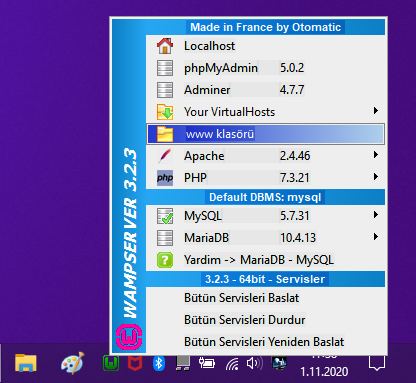This screenshot has width=416, height=383.
Task: Click the Adminer version 4.7.7
Action: coord(292,90)
